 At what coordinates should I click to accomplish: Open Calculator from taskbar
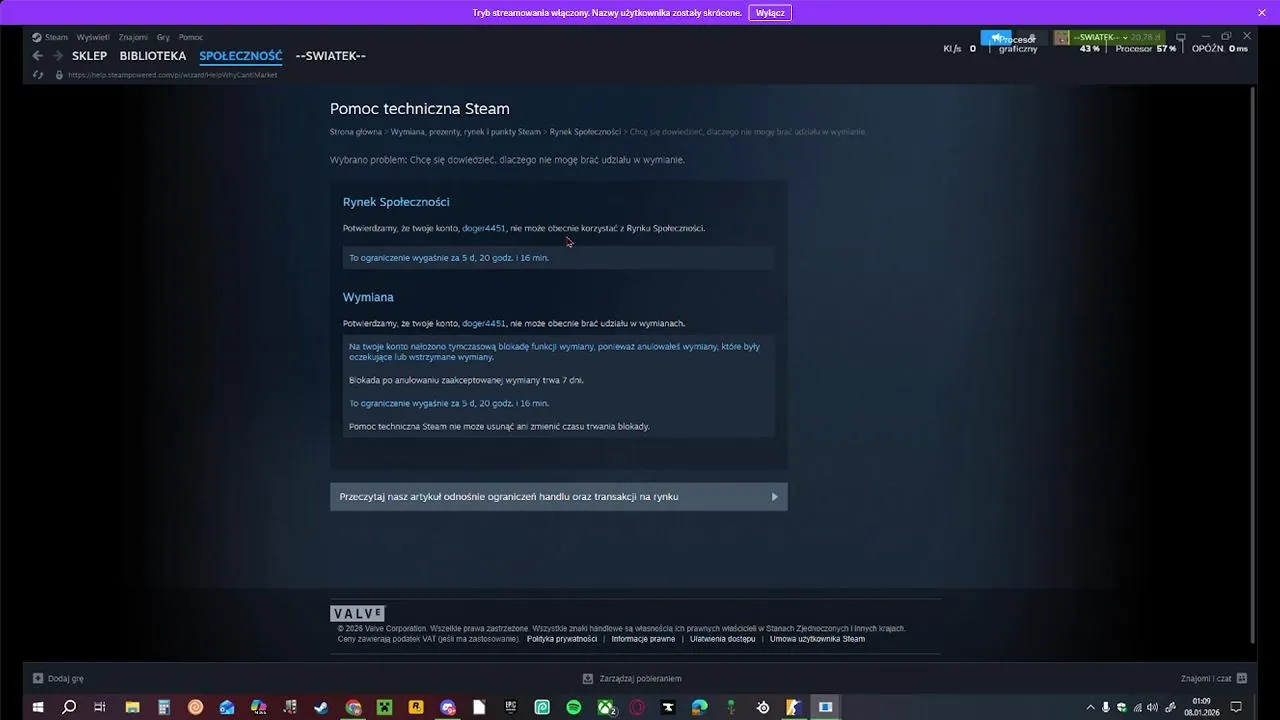(164, 707)
